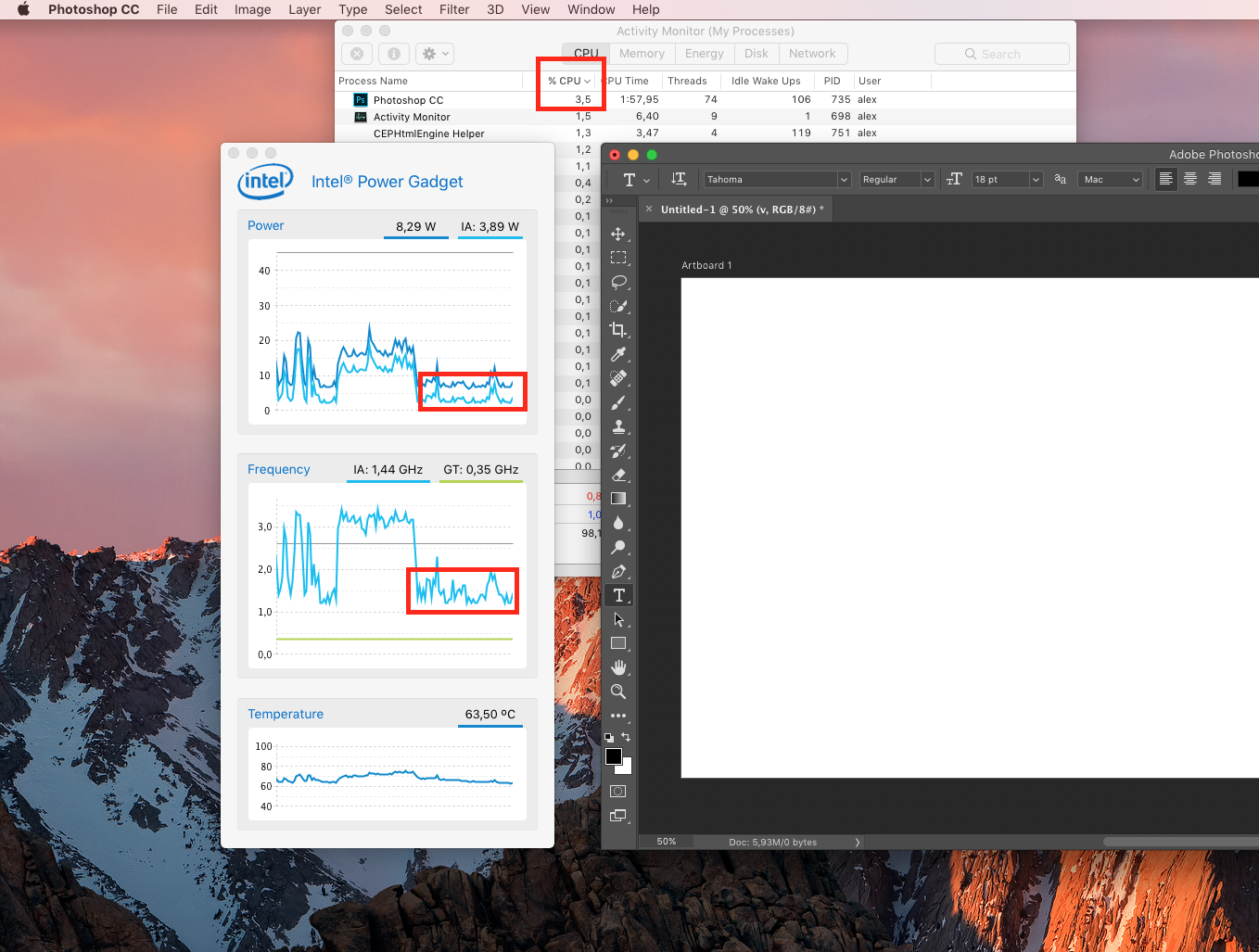Viewport: 1259px width, 952px height.
Task: Open the File menu
Action: click(167, 9)
